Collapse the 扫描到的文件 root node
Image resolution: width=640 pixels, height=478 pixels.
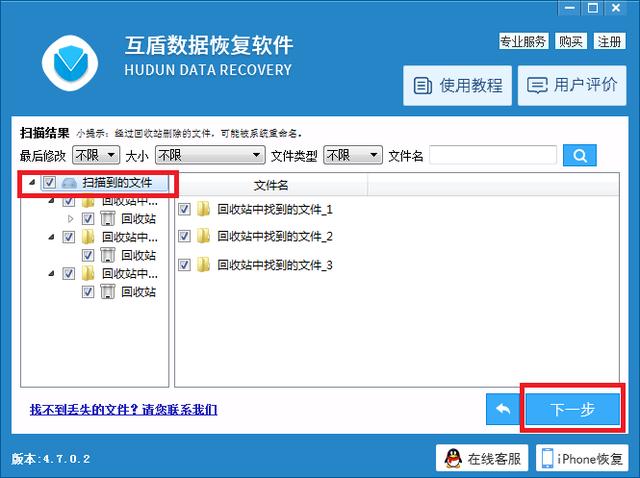32,182
